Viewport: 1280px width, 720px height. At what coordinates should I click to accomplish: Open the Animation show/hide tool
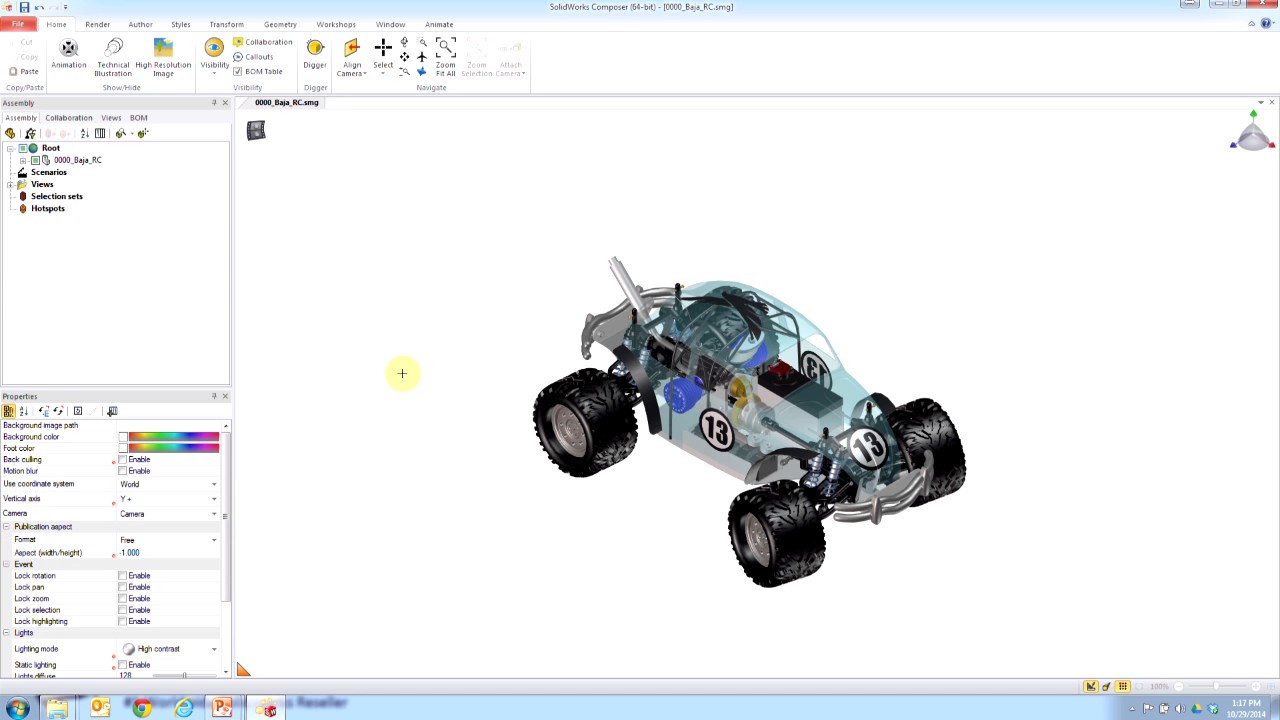coord(69,55)
